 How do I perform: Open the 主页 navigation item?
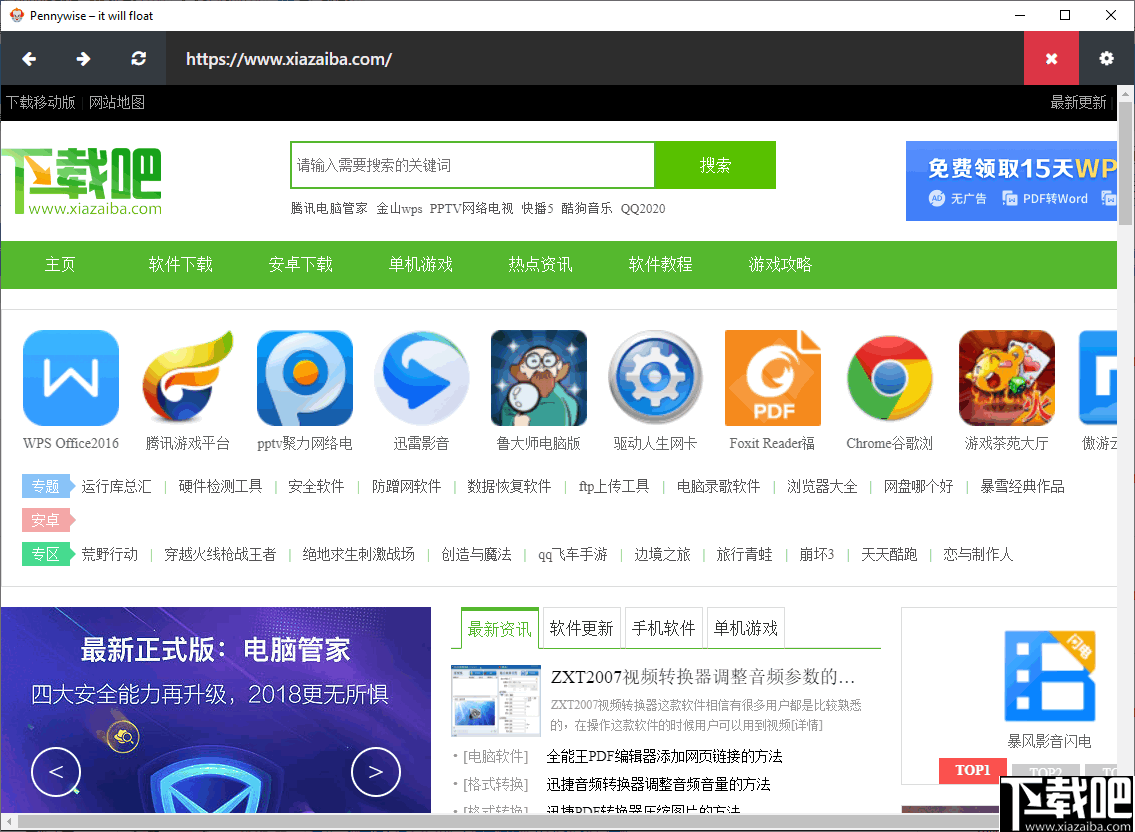point(60,264)
